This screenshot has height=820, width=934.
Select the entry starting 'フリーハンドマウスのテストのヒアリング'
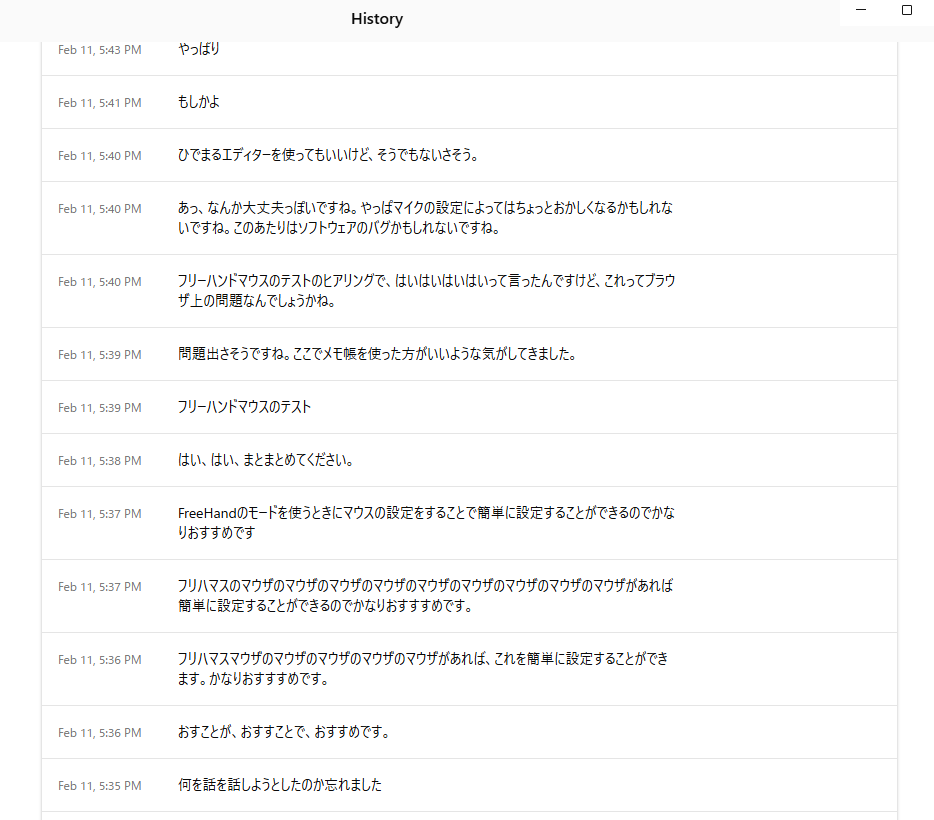(x=425, y=291)
